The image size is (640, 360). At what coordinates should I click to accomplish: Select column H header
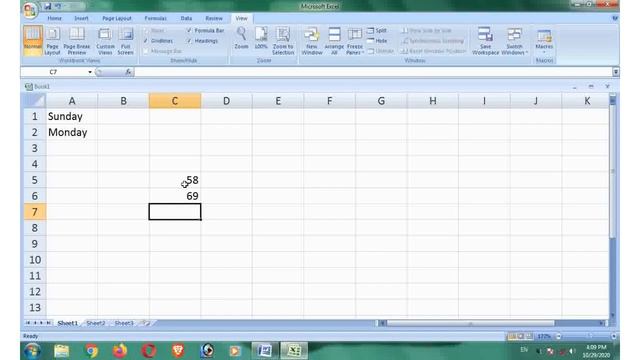point(433,101)
